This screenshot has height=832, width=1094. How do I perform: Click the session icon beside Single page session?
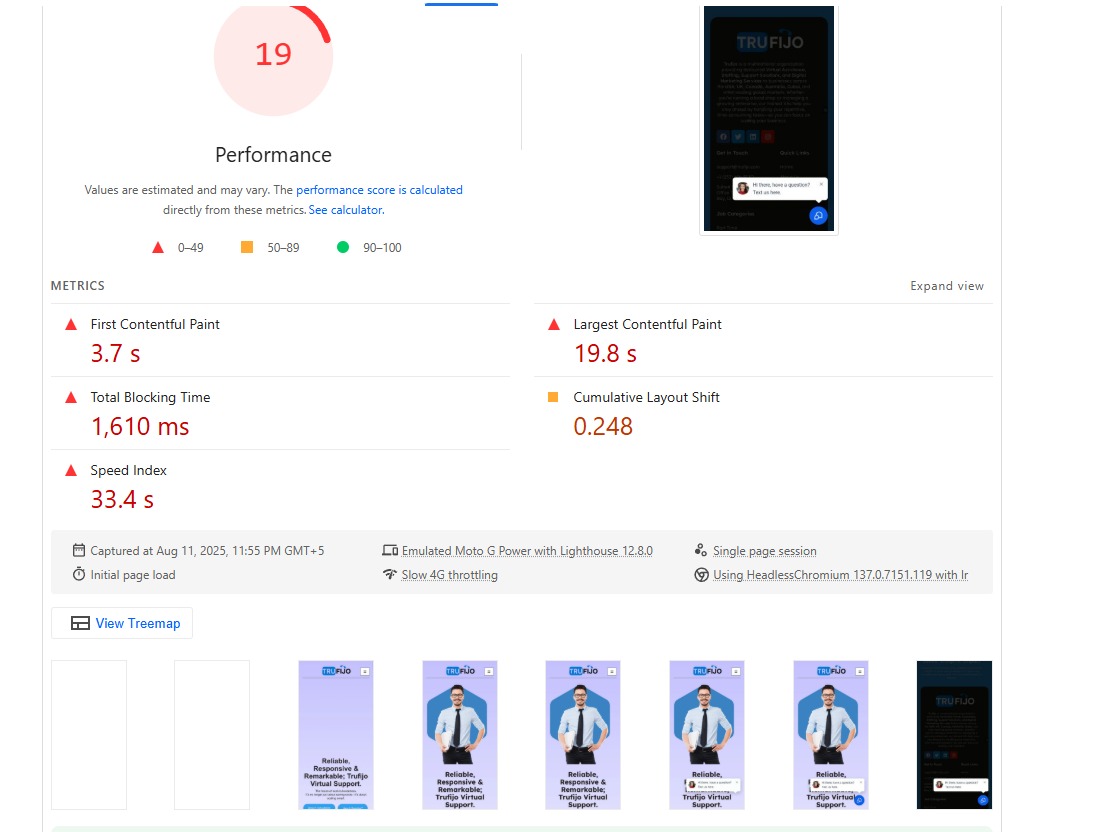coord(700,550)
